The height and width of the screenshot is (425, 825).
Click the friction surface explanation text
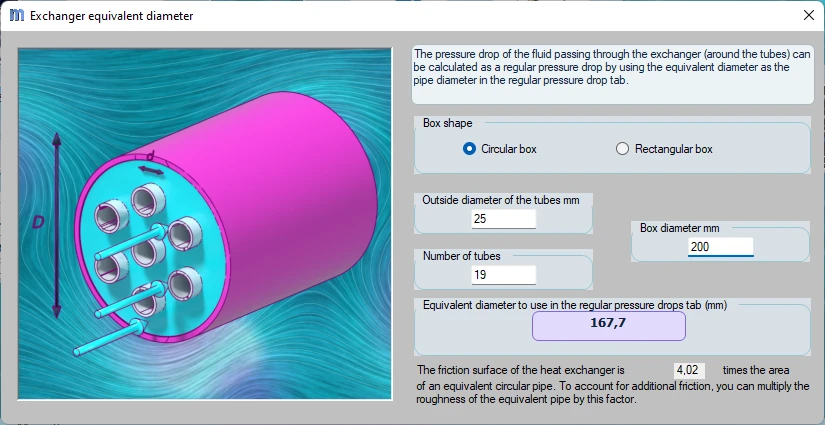click(x=613, y=384)
